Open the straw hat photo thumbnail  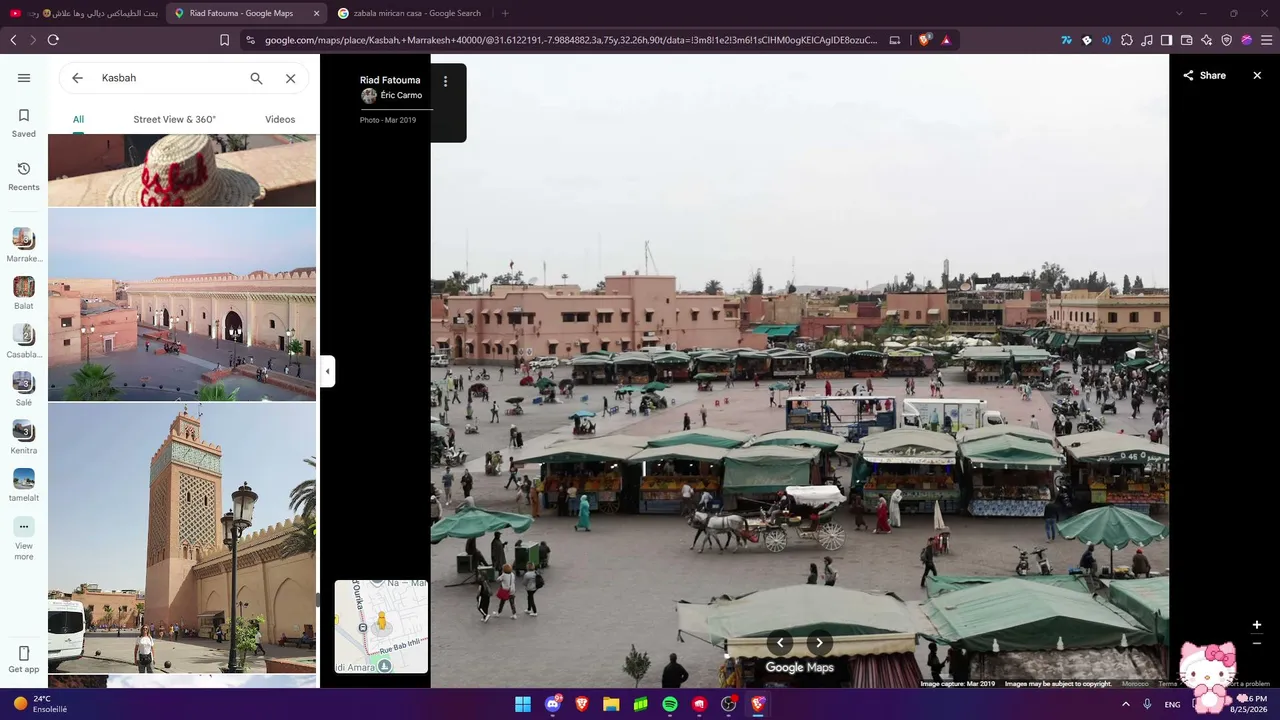[182, 170]
